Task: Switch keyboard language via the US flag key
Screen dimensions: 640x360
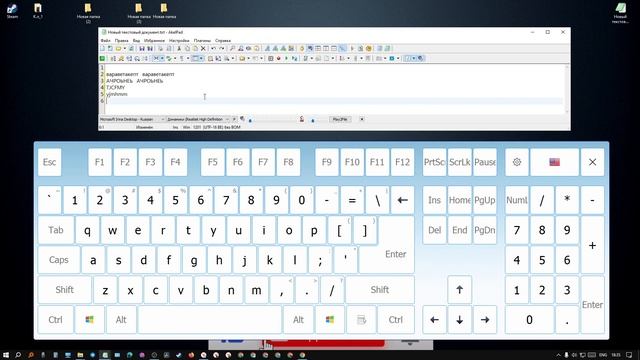Action: click(554, 162)
